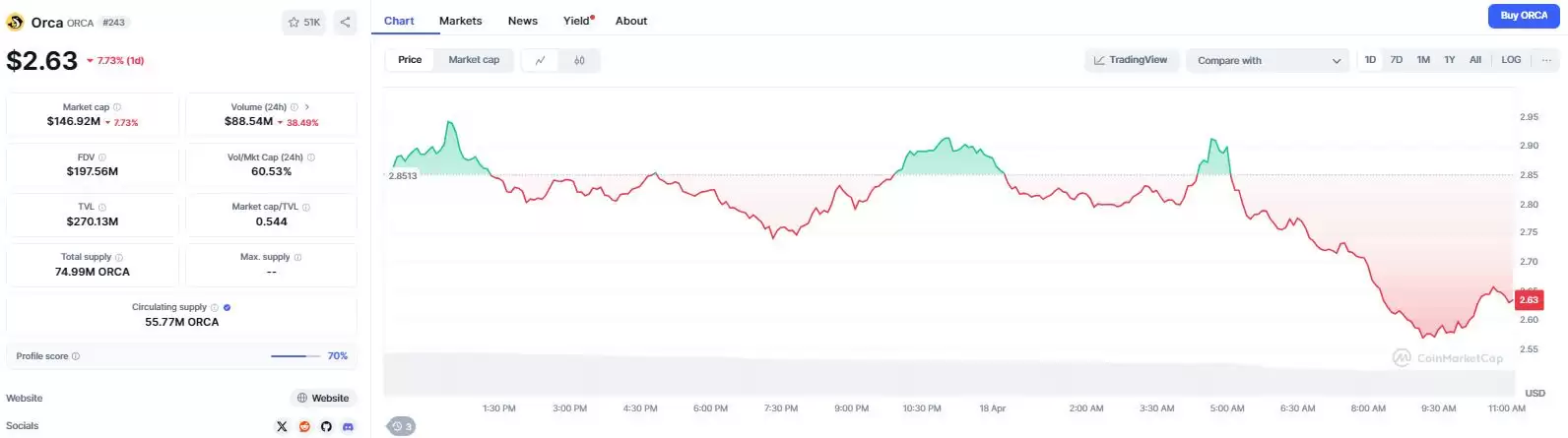Select the 7D chart time range
The width and height of the screenshot is (1568, 438).
tap(1396, 60)
